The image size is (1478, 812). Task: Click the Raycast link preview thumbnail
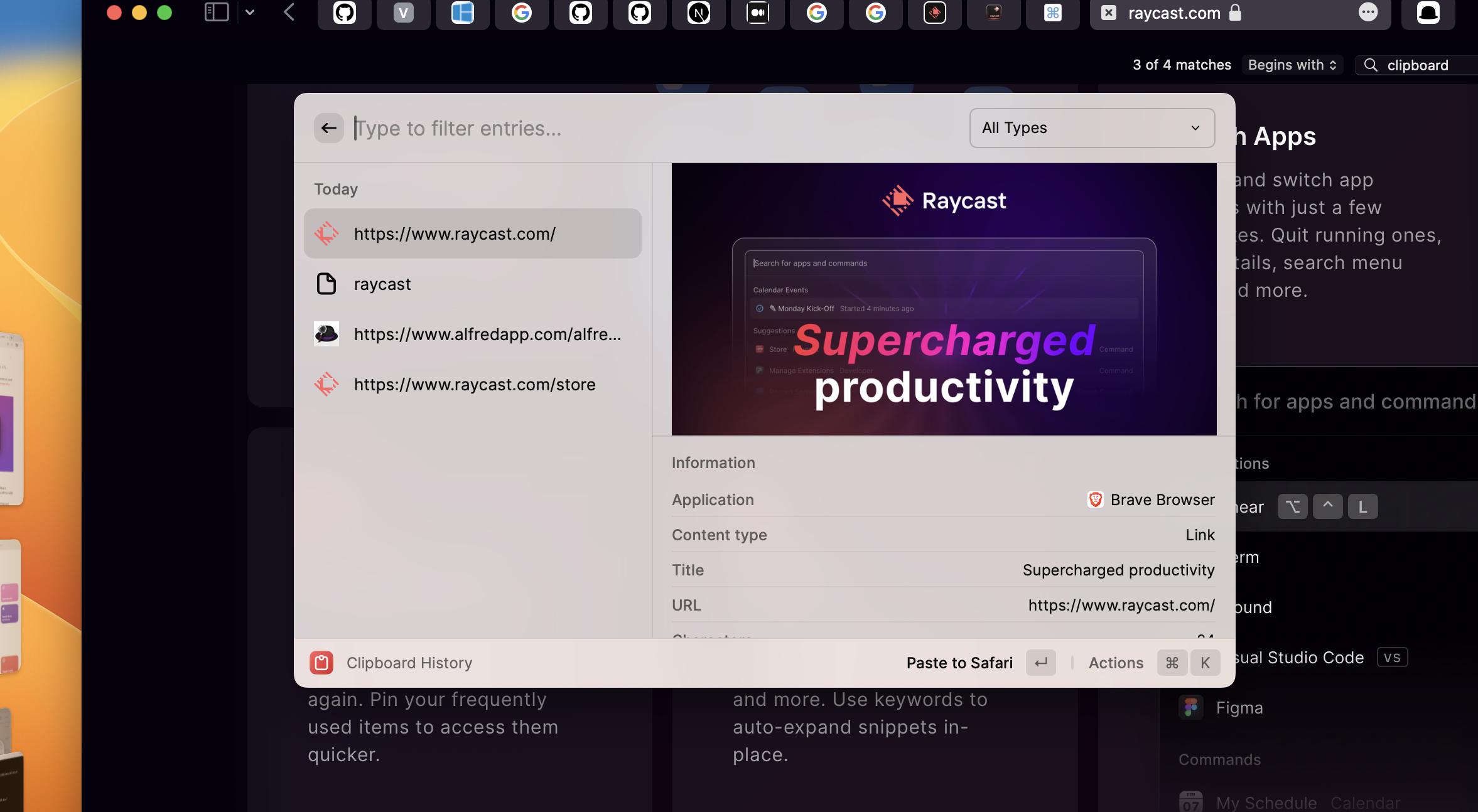944,299
